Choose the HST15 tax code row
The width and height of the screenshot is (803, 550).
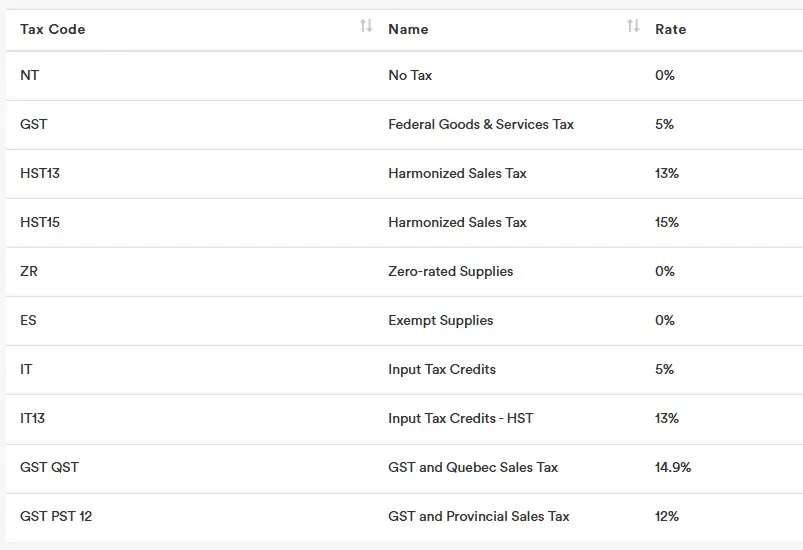40,222
